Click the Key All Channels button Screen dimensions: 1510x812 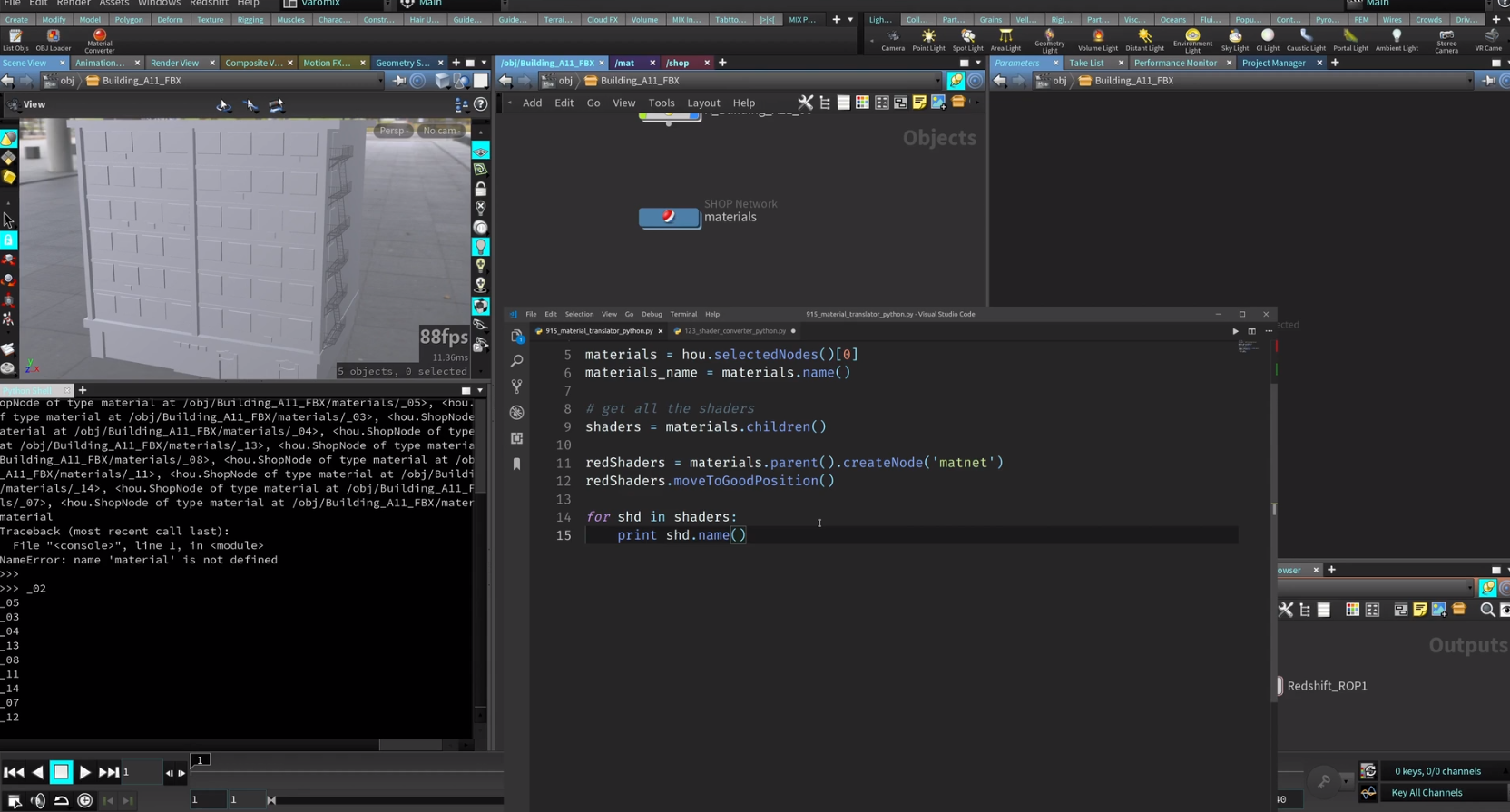pos(1426,793)
